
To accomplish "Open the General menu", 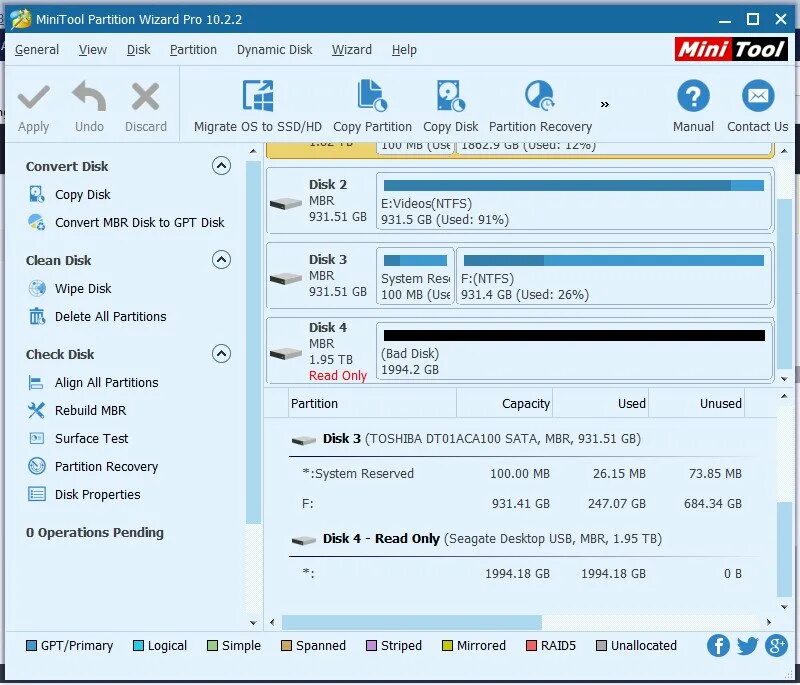I will pyautogui.click(x=37, y=49).
